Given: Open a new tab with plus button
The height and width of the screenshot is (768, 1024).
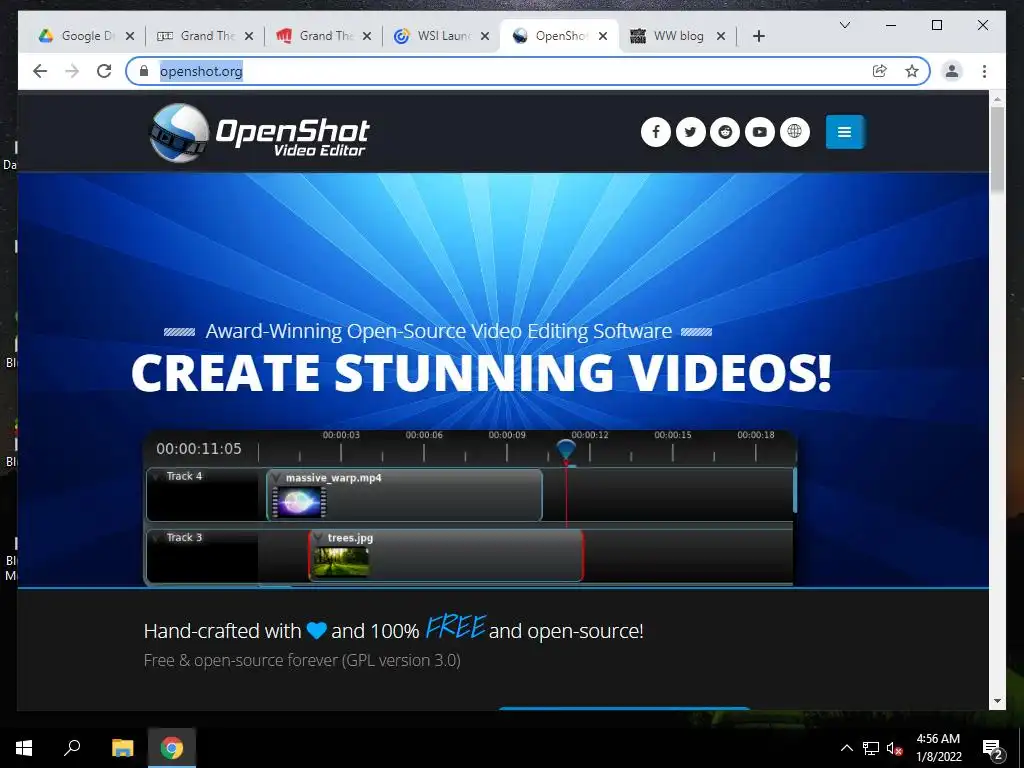Looking at the screenshot, I should click(758, 36).
